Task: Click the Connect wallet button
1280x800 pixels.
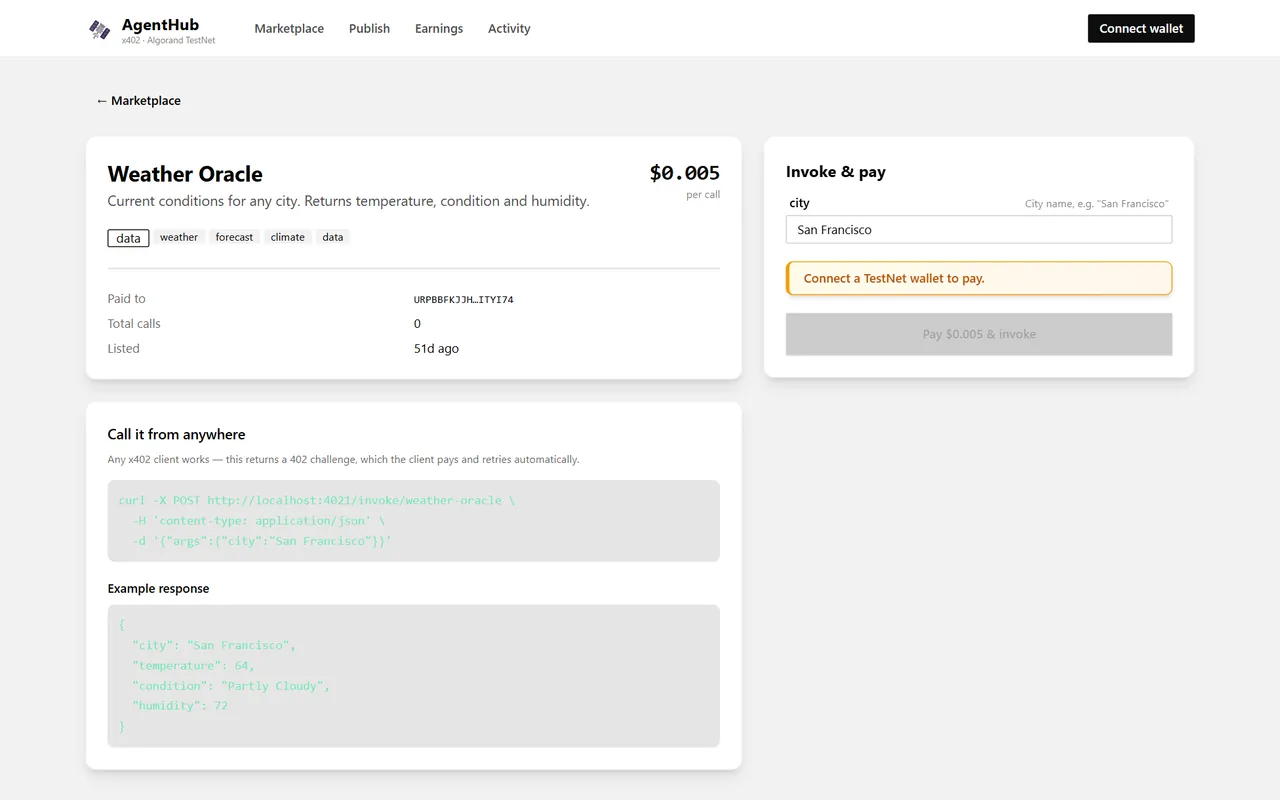Action: (1141, 29)
